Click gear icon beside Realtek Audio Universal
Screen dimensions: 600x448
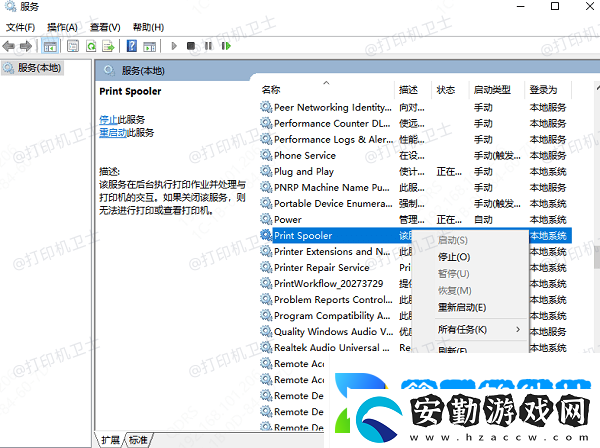[266, 347]
